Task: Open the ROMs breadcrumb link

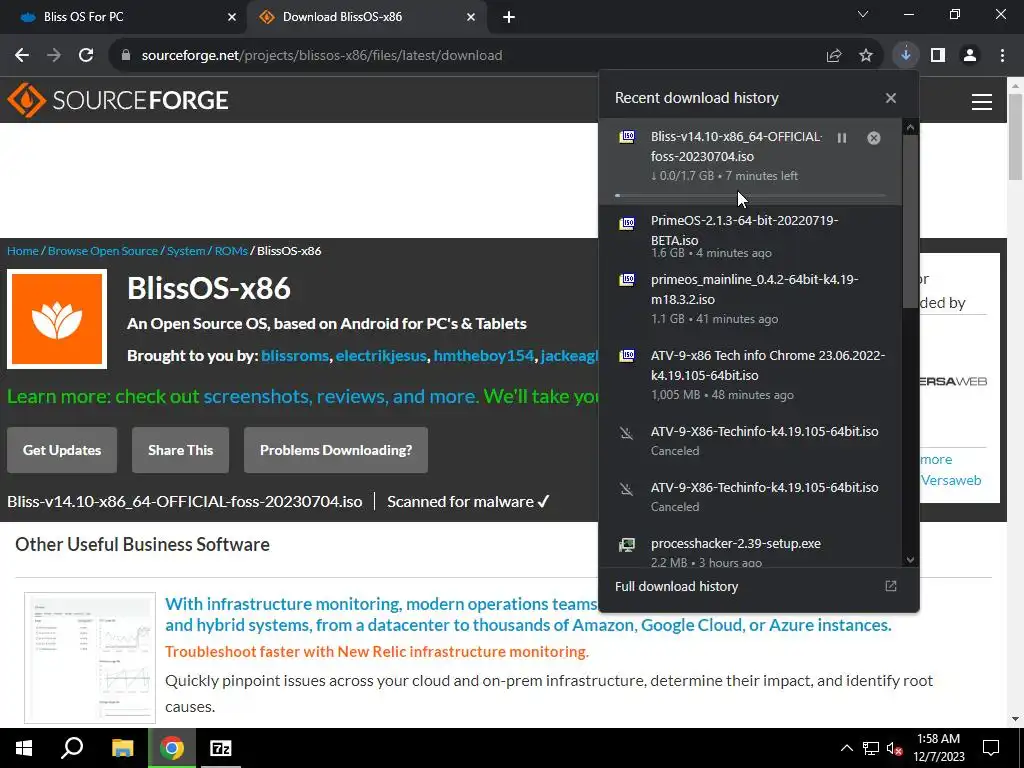Action: tap(231, 251)
